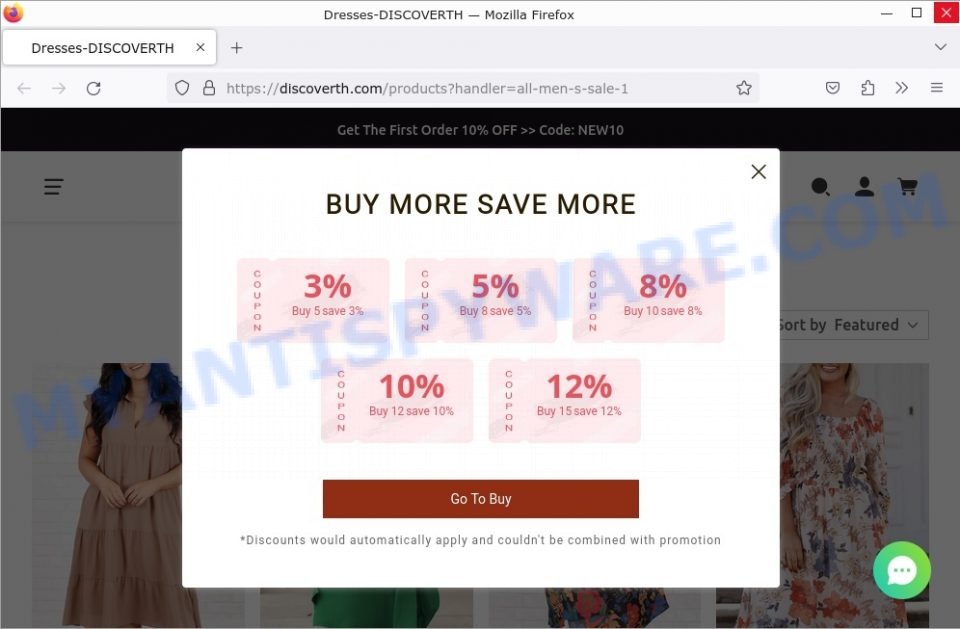Screen dimensions: 960x629
Task: Open Firefox extensions puzzle icon
Action: pyautogui.click(x=868, y=88)
